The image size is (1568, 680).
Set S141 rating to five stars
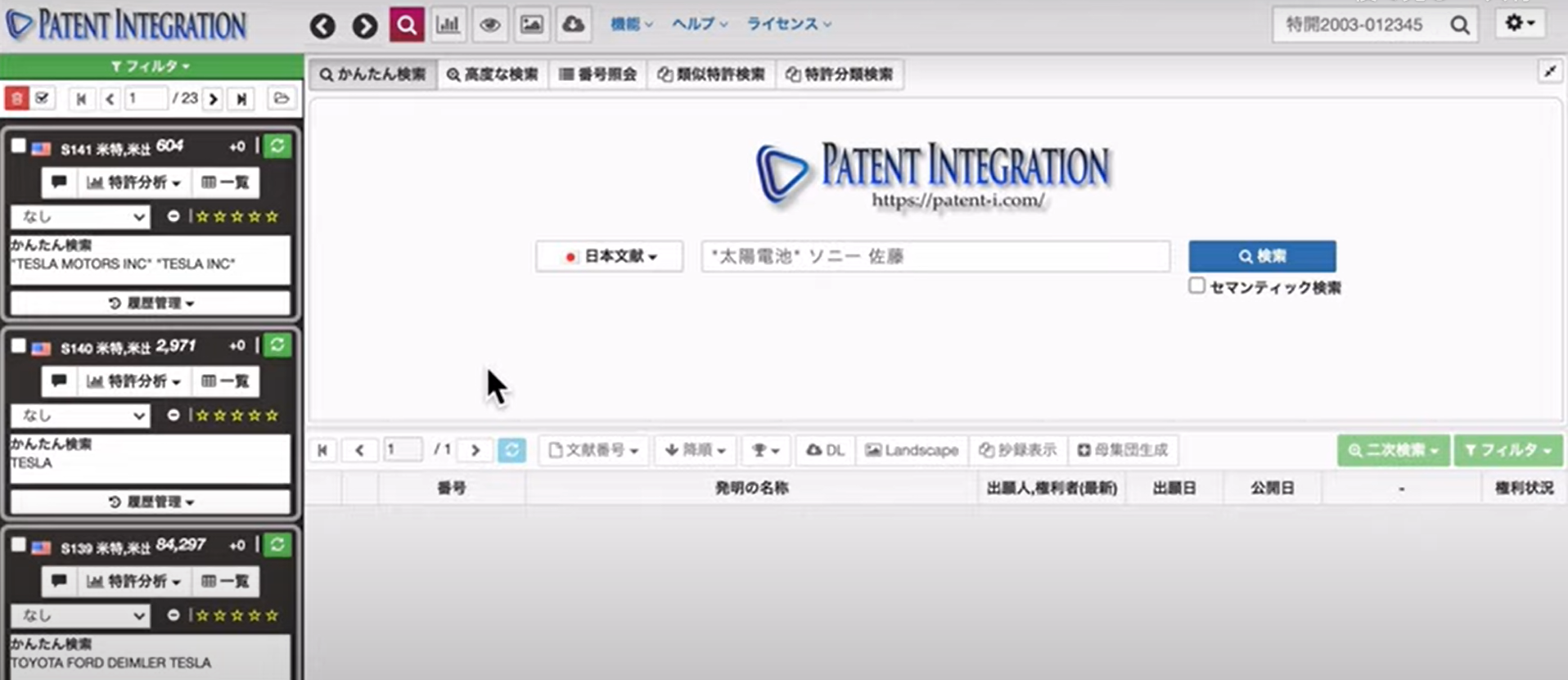(272, 217)
